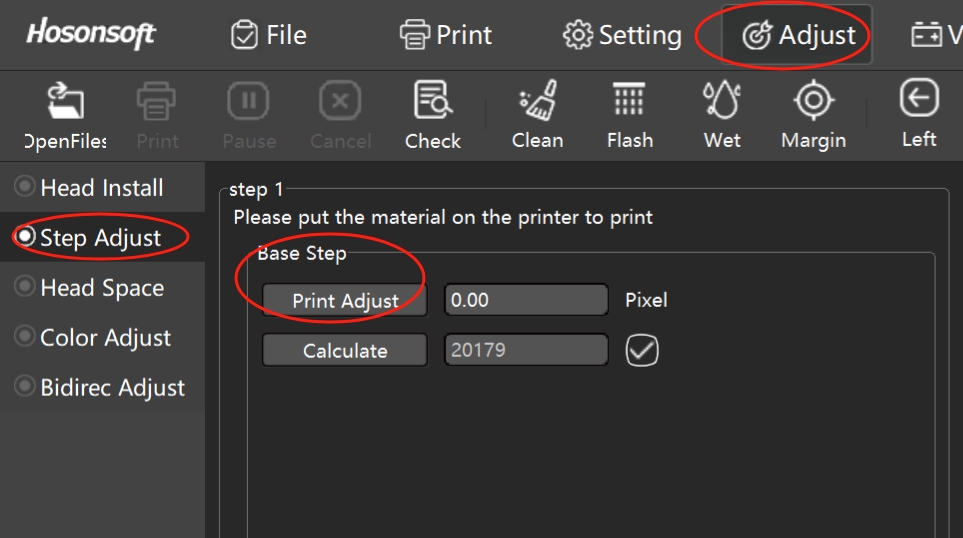Start head cleaning with Clean icon

point(537,103)
